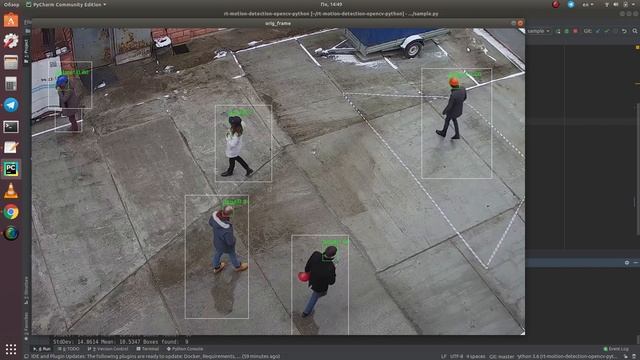Launch Google Chrome from the dock
Image resolution: width=640 pixels, height=360 pixels.
pos(11,212)
